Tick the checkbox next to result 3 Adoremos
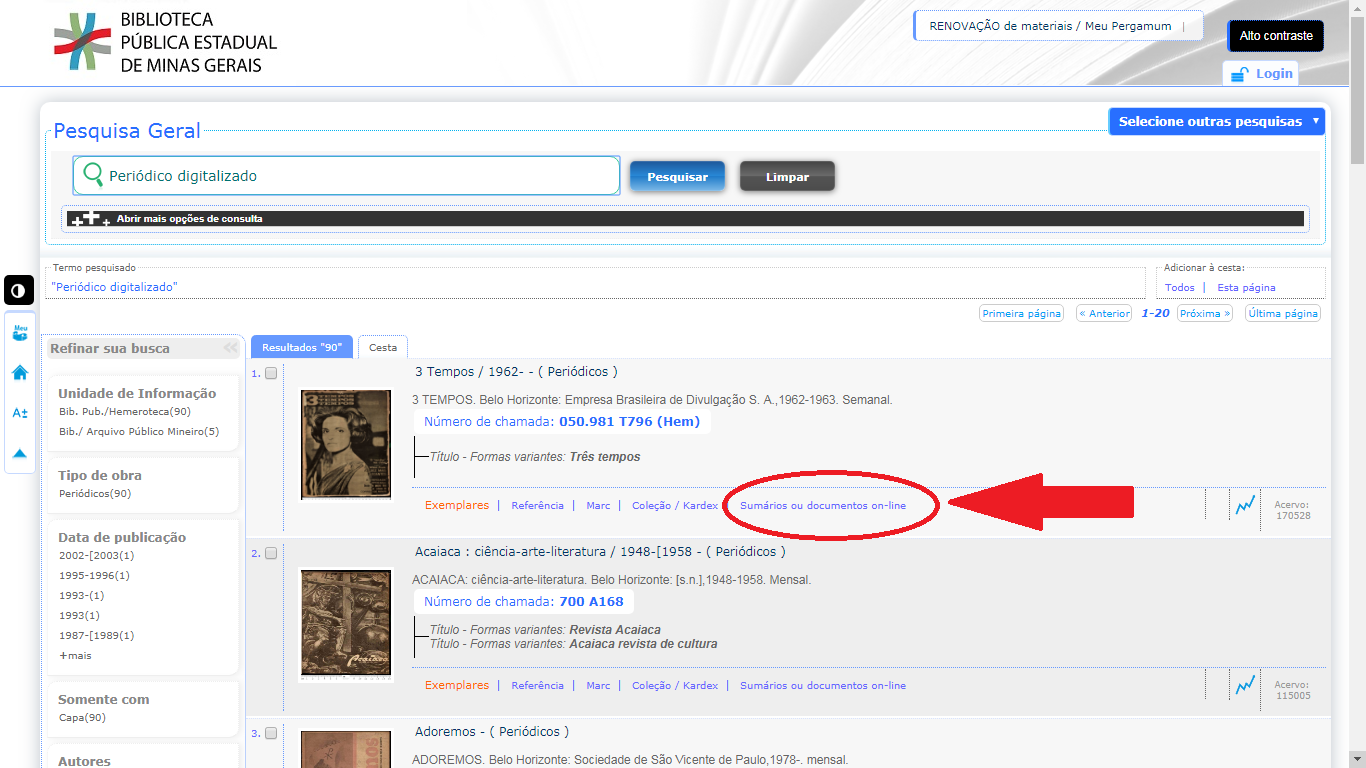1366x768 pixels. click(271, 734)
